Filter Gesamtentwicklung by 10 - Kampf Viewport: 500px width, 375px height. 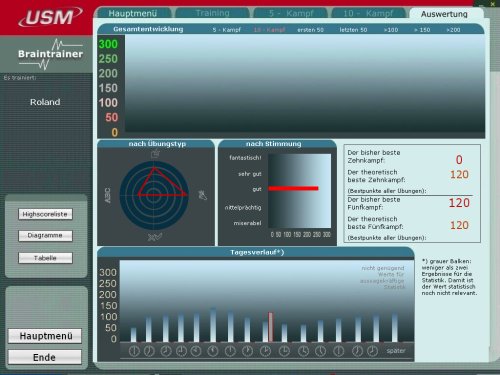click(x=269, y=30)
